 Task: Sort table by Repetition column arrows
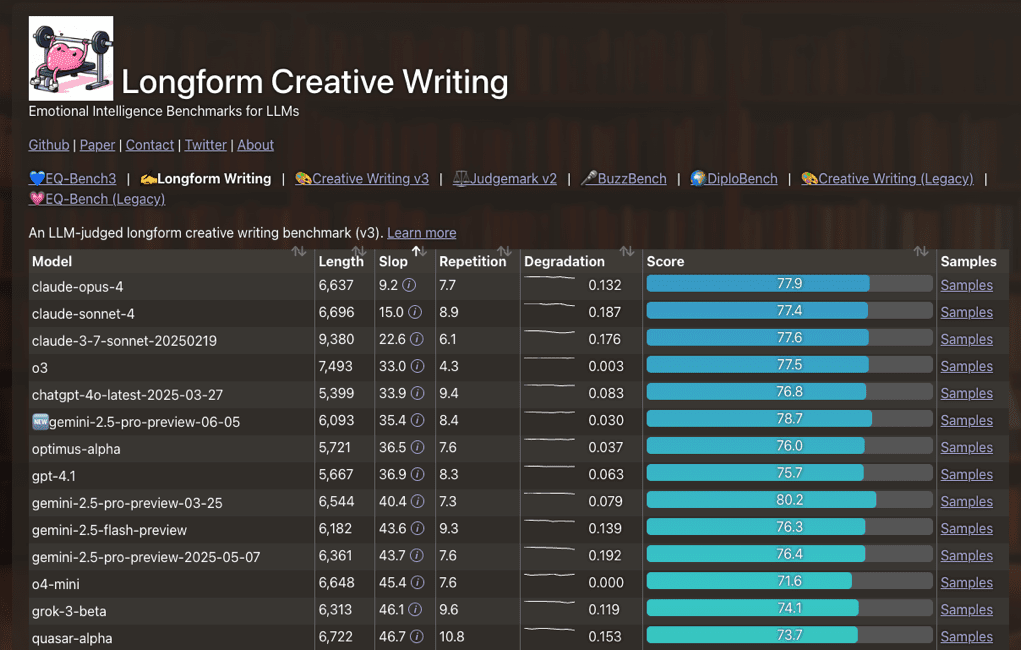click(x=504, y=252)
